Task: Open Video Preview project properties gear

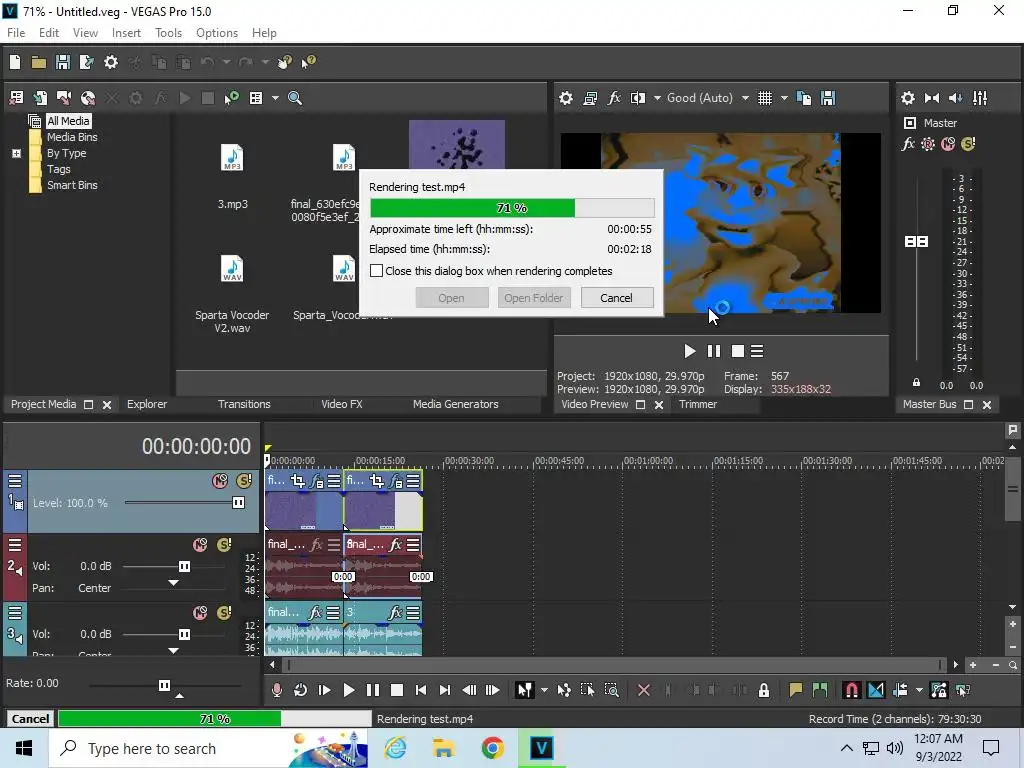Action: (x=566, y=98)
